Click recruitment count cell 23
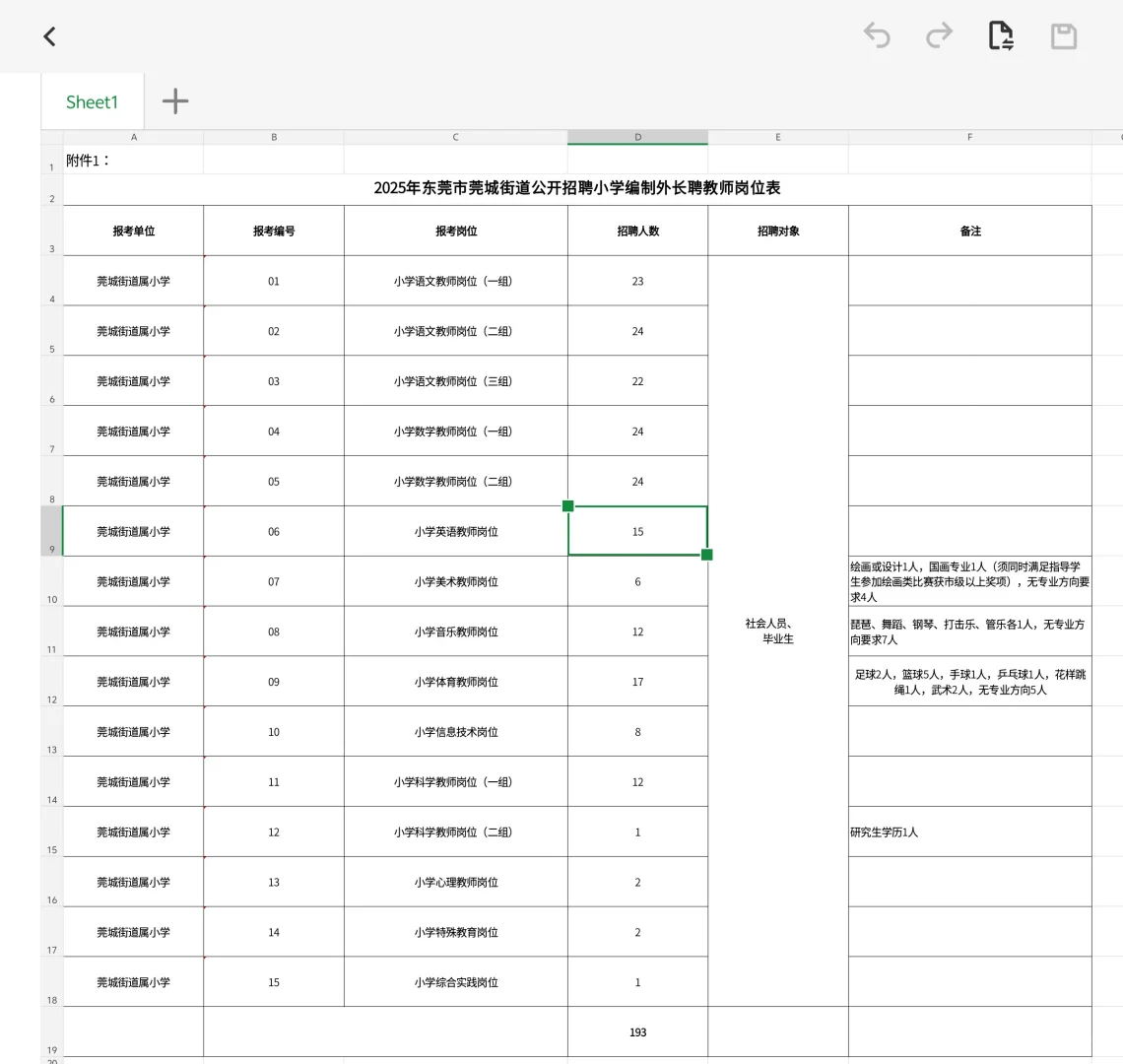The image size is (1123, 1064). pyautogui.click(x=637, y=281)
